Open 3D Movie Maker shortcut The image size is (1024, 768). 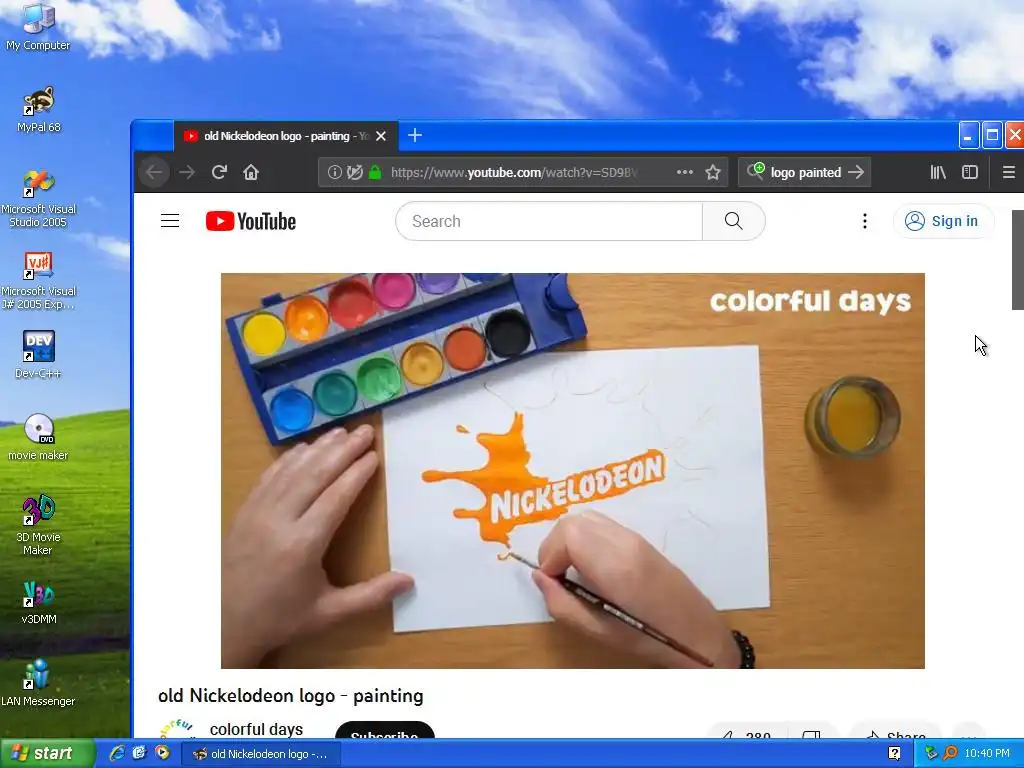[38, 524]
